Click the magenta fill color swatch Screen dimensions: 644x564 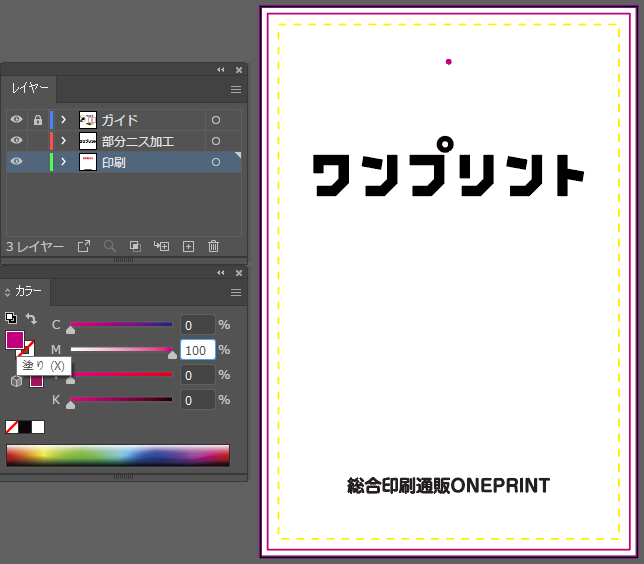pyautogui.click(x=15, y=340)
